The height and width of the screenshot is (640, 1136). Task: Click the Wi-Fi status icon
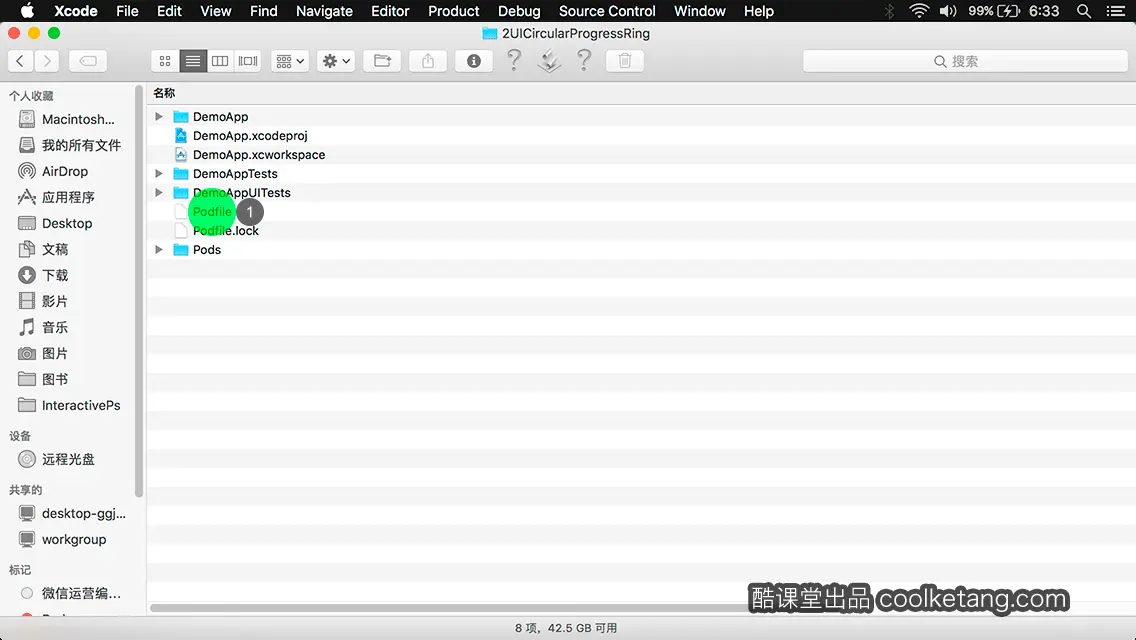[x=919, y=11]
